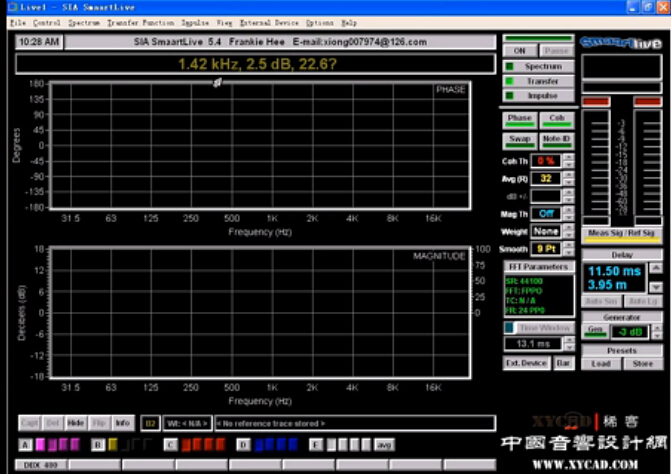Decrease Coh Th value with down arrow
This screenshot has height=474, width=671.
tap(568, 165)
